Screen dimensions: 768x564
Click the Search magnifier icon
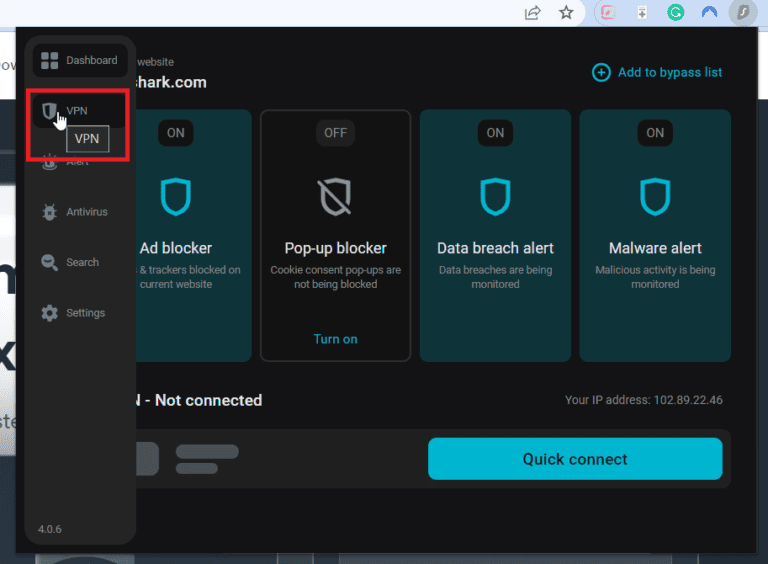coord(49,262)
